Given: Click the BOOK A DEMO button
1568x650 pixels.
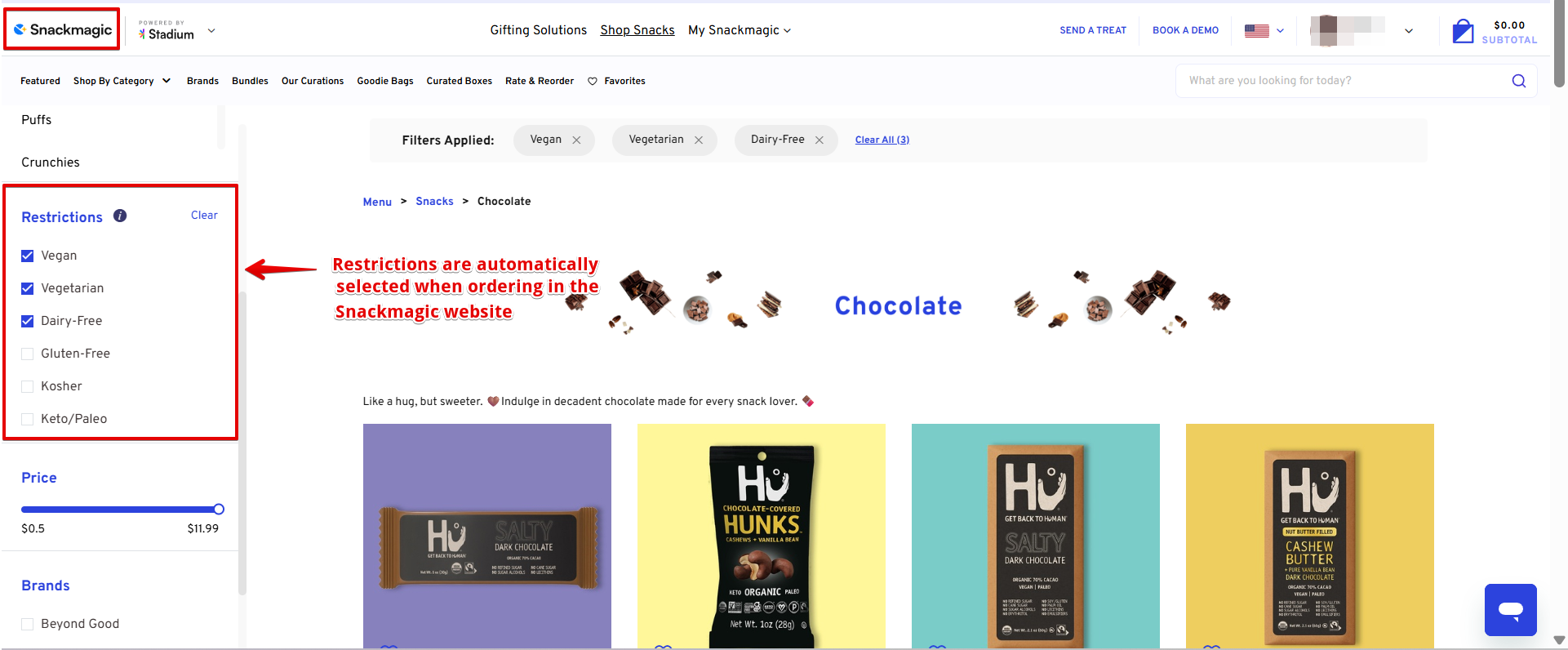Looking at the screenshot, I should 1185,30.
